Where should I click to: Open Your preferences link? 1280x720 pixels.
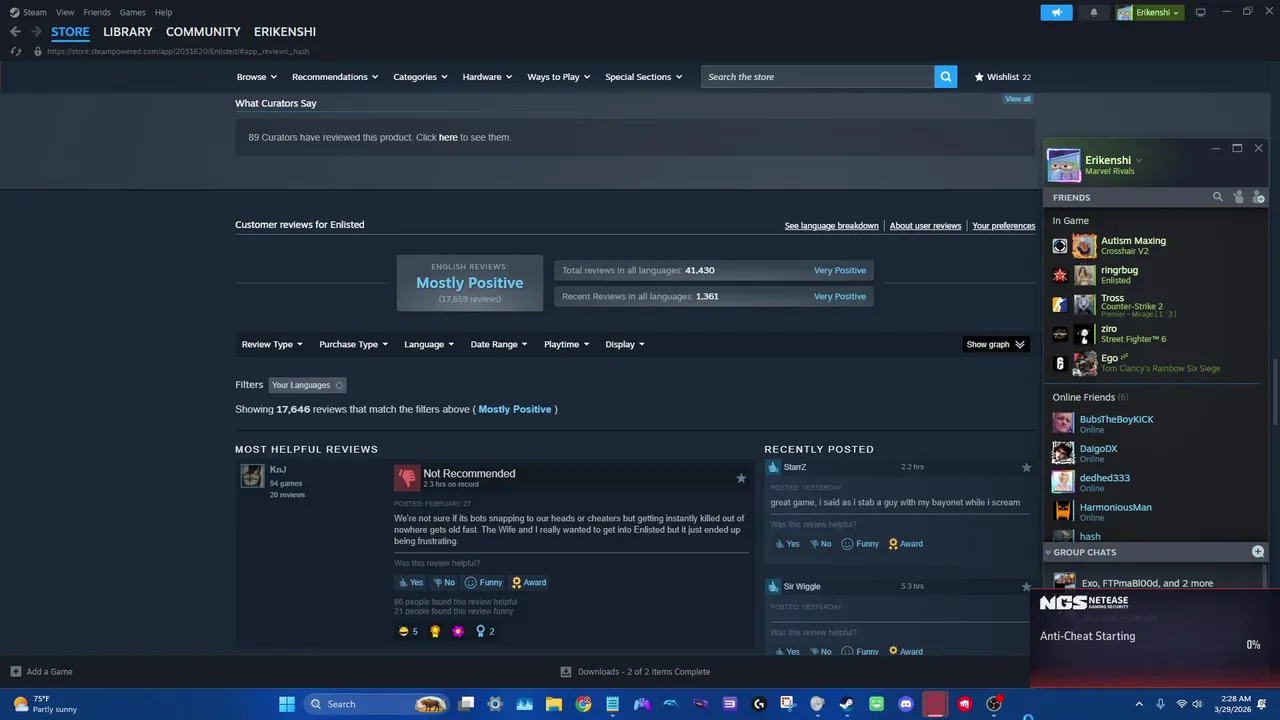(1003, 226)
